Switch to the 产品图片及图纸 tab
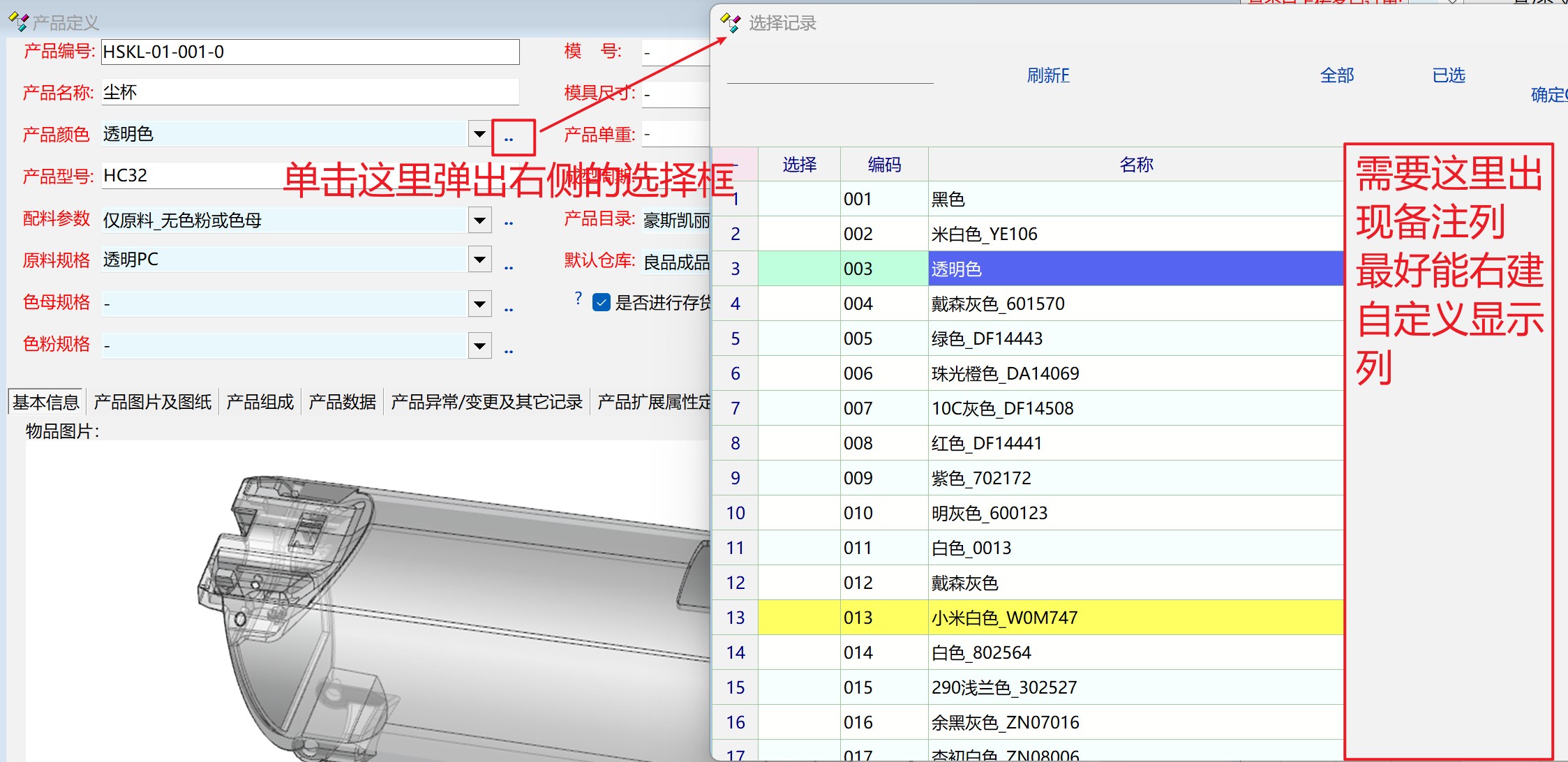Viewport: 1568px width, 762px height. click(152, 402)
